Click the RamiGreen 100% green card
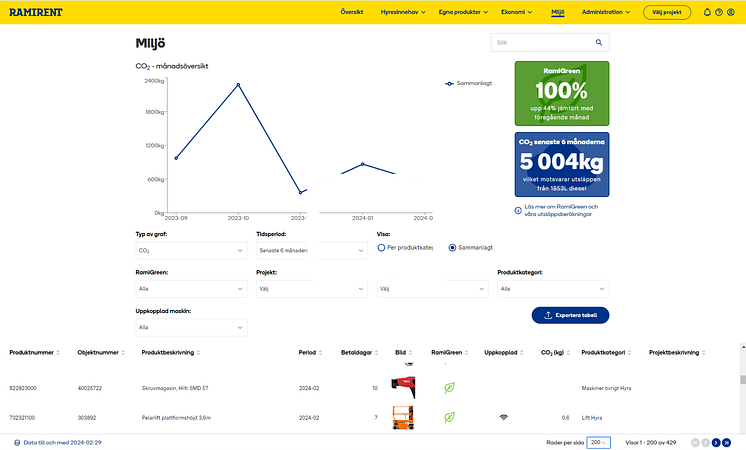Screen dimensions: 746x450 [x=562, y=93]
